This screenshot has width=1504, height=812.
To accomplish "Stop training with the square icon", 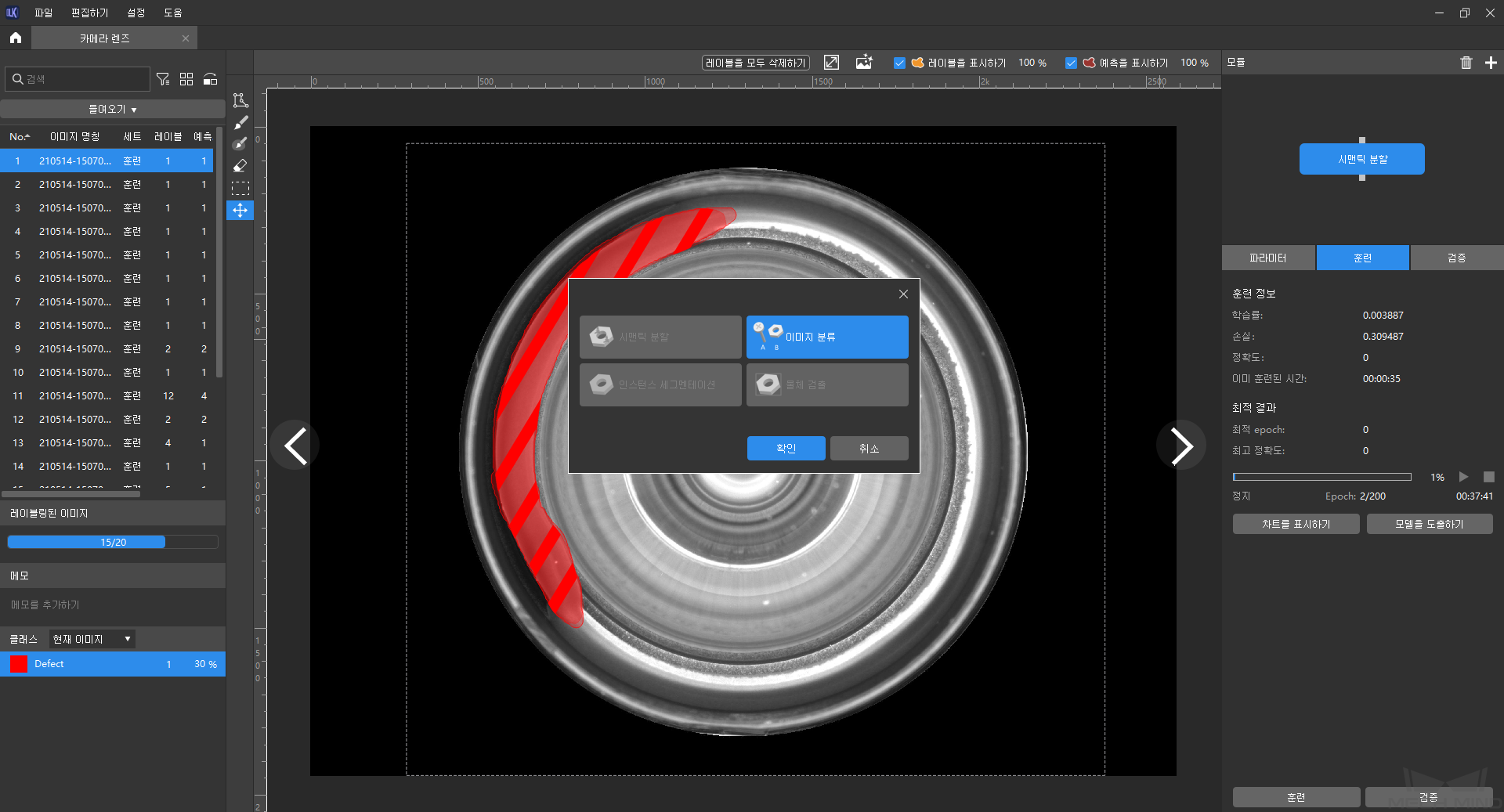I will 1489,477.
